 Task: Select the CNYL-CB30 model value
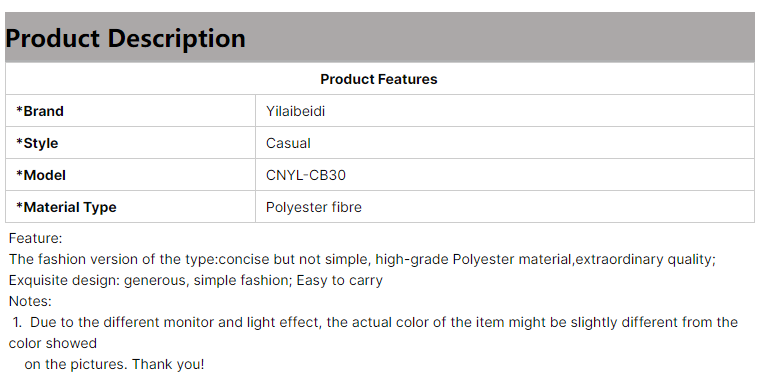(306, 175)
